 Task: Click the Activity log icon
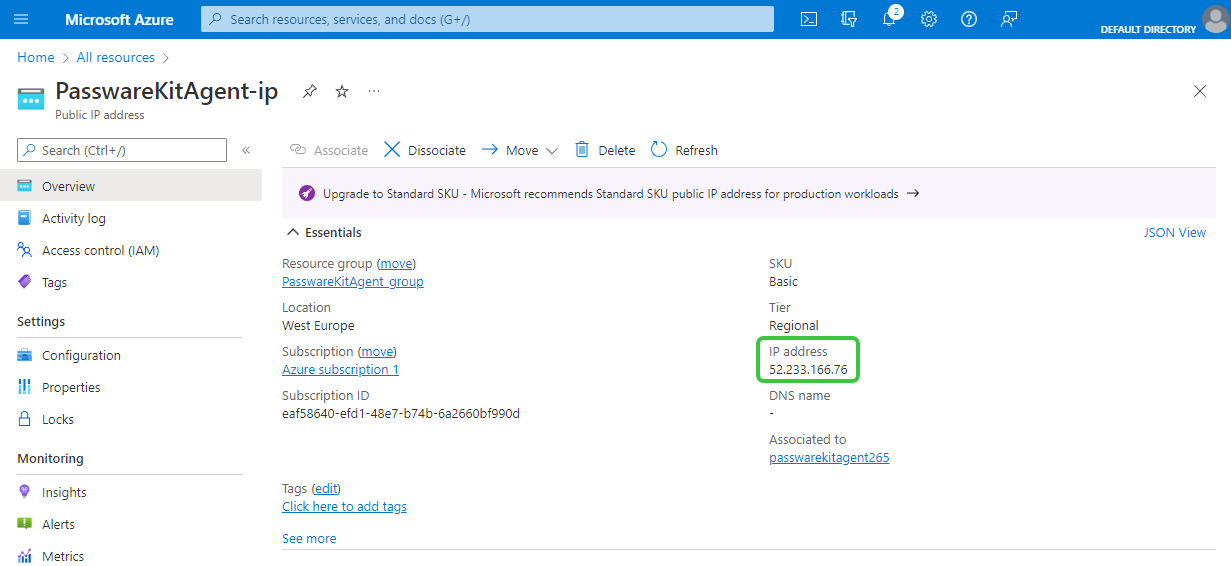point(25,218)
